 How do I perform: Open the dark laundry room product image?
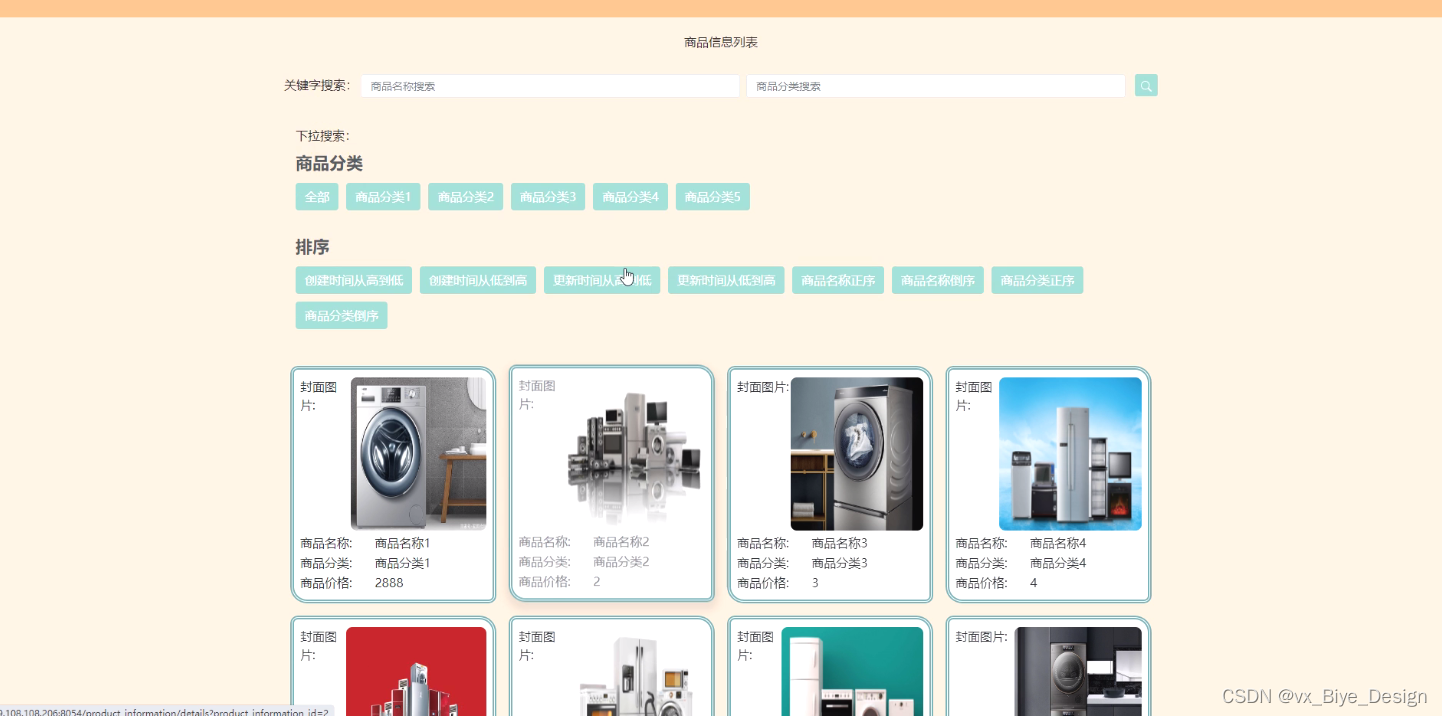(x=1078, y=671)
